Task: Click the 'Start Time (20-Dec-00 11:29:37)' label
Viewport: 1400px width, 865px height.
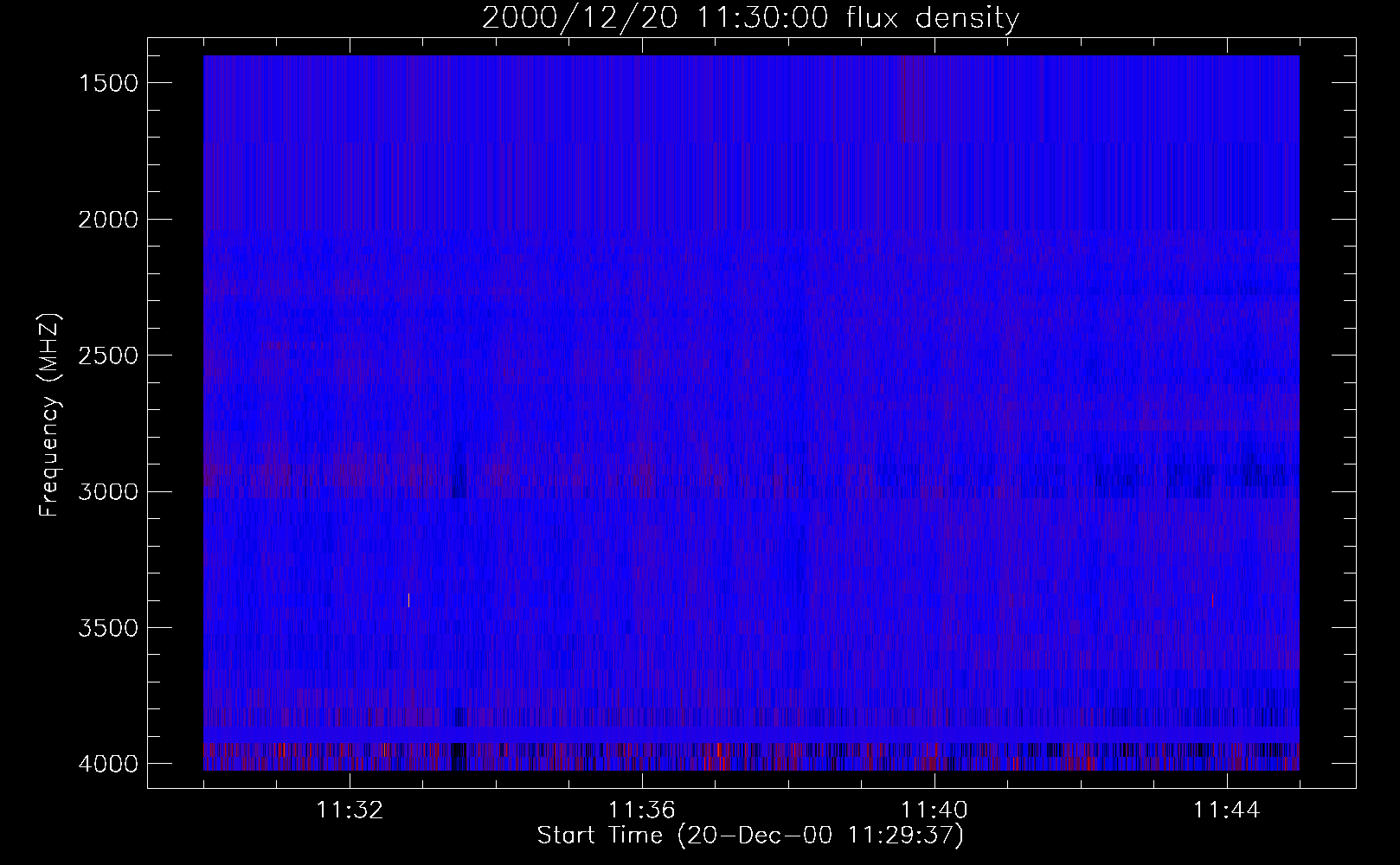Action: (x=750, y=836)
